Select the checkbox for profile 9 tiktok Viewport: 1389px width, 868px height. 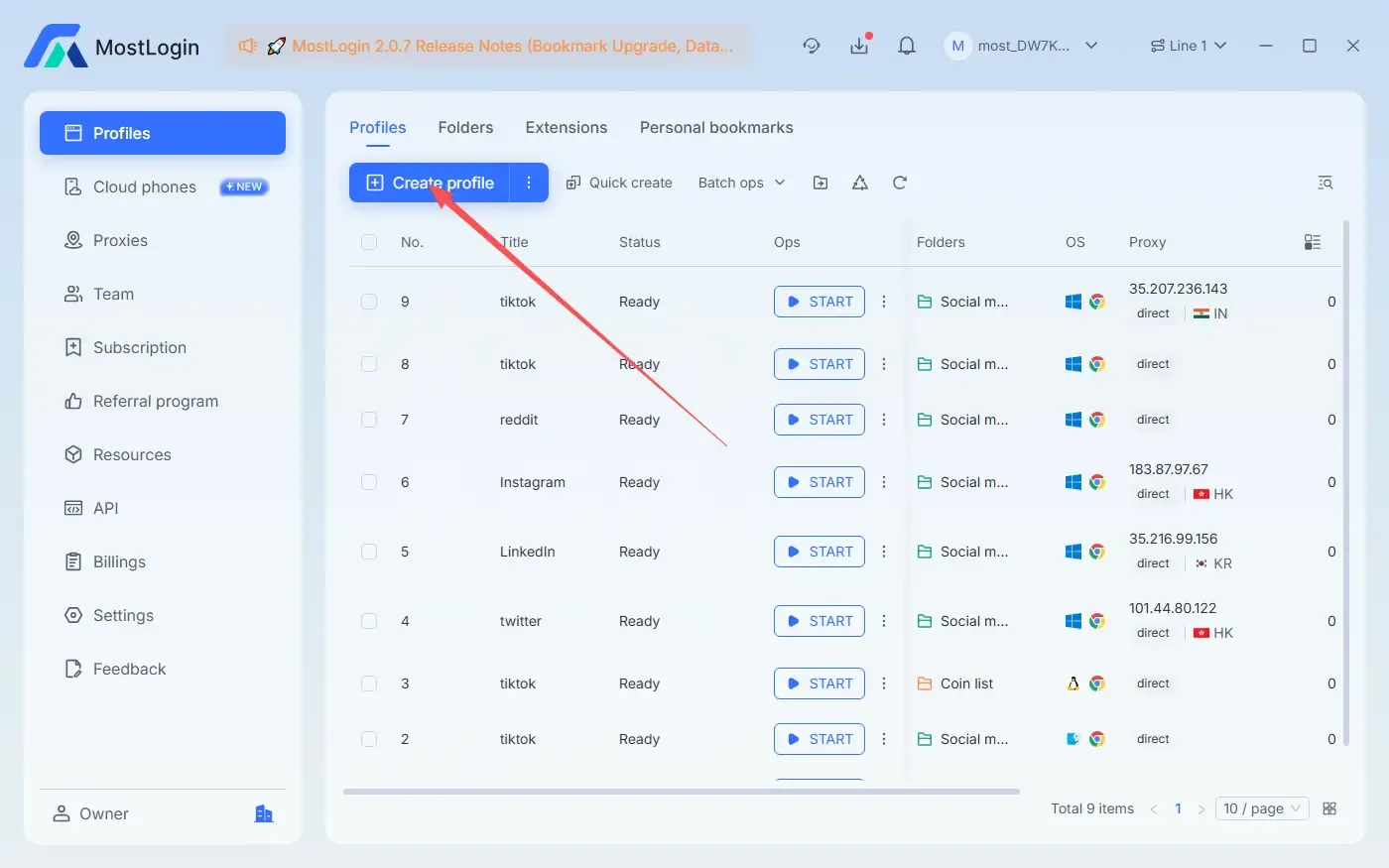click(369, 302)
